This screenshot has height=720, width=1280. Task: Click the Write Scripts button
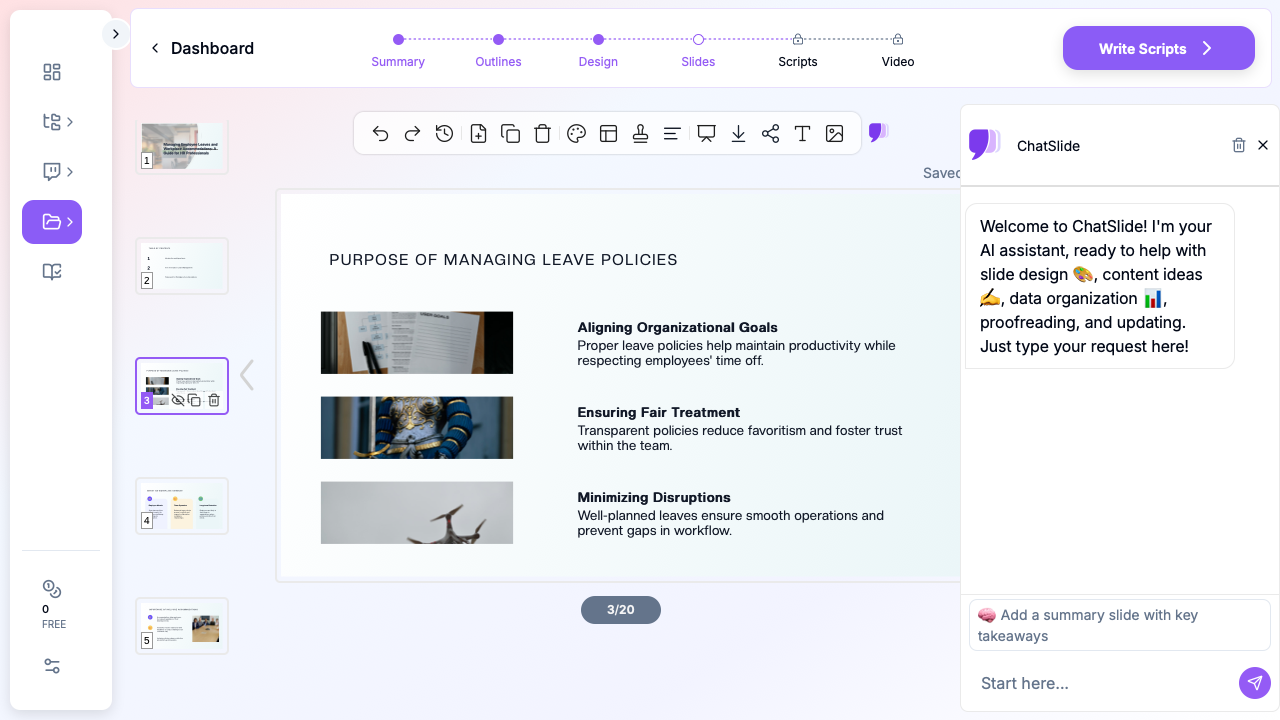click(1158, 48)
